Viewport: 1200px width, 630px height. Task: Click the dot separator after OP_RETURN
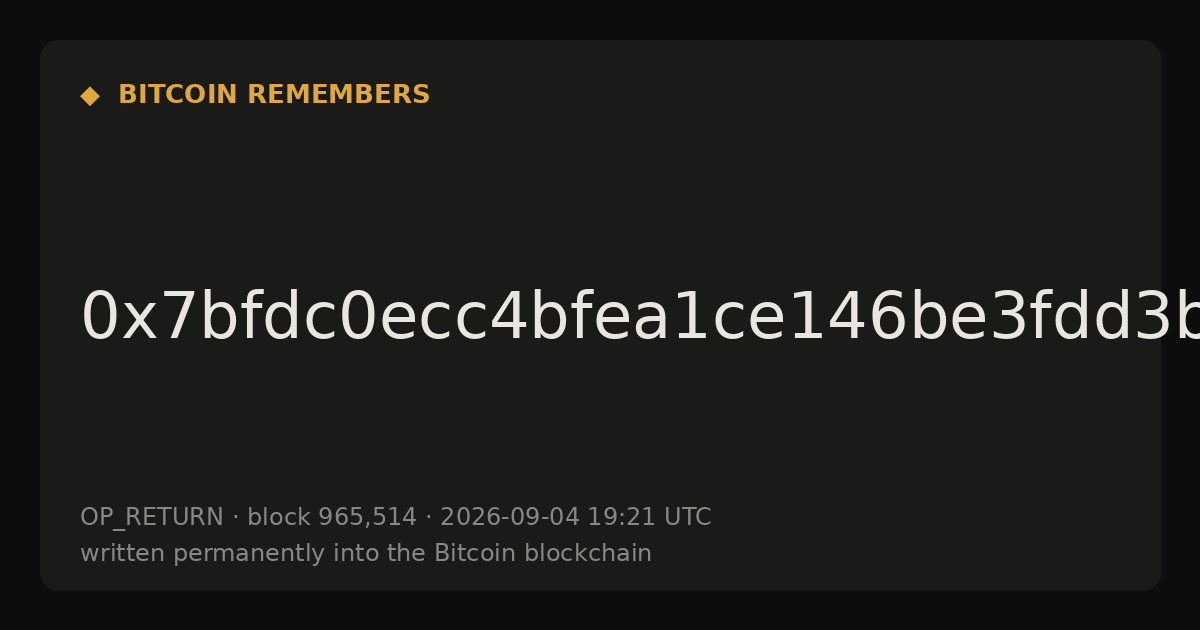236,518
